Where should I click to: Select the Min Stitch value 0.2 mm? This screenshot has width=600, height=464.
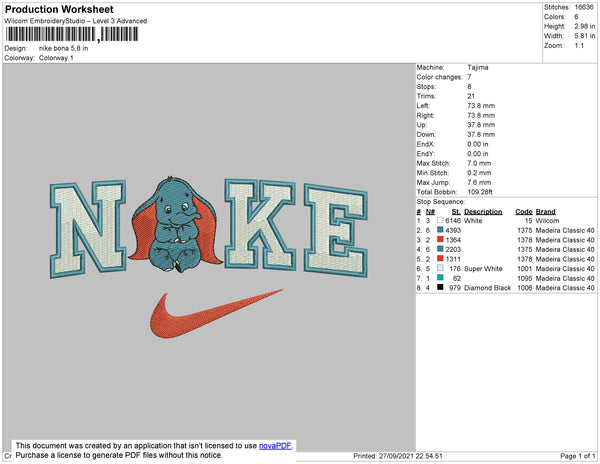[x=479, y=173]
